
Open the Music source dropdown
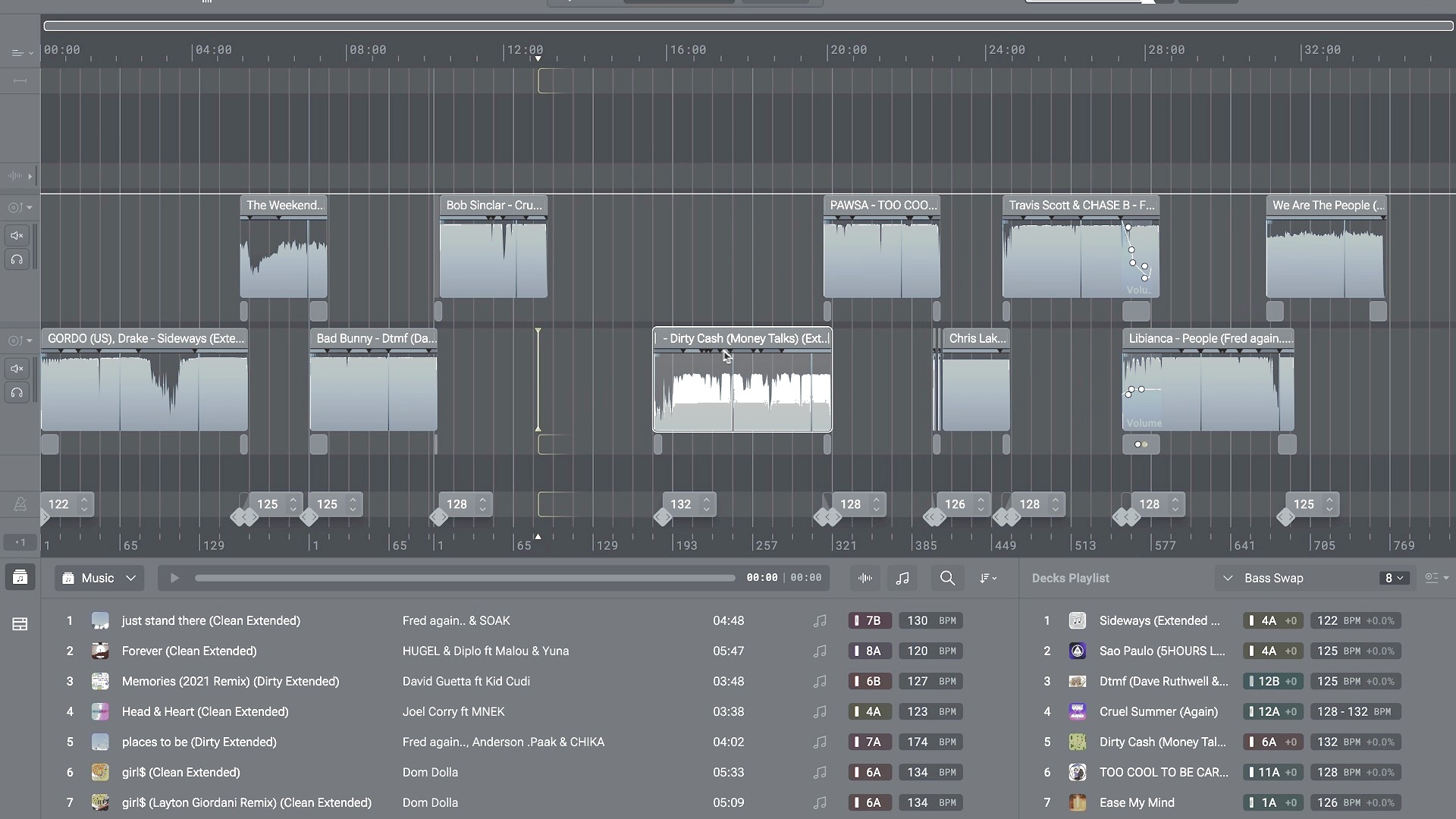coord(99,578)
